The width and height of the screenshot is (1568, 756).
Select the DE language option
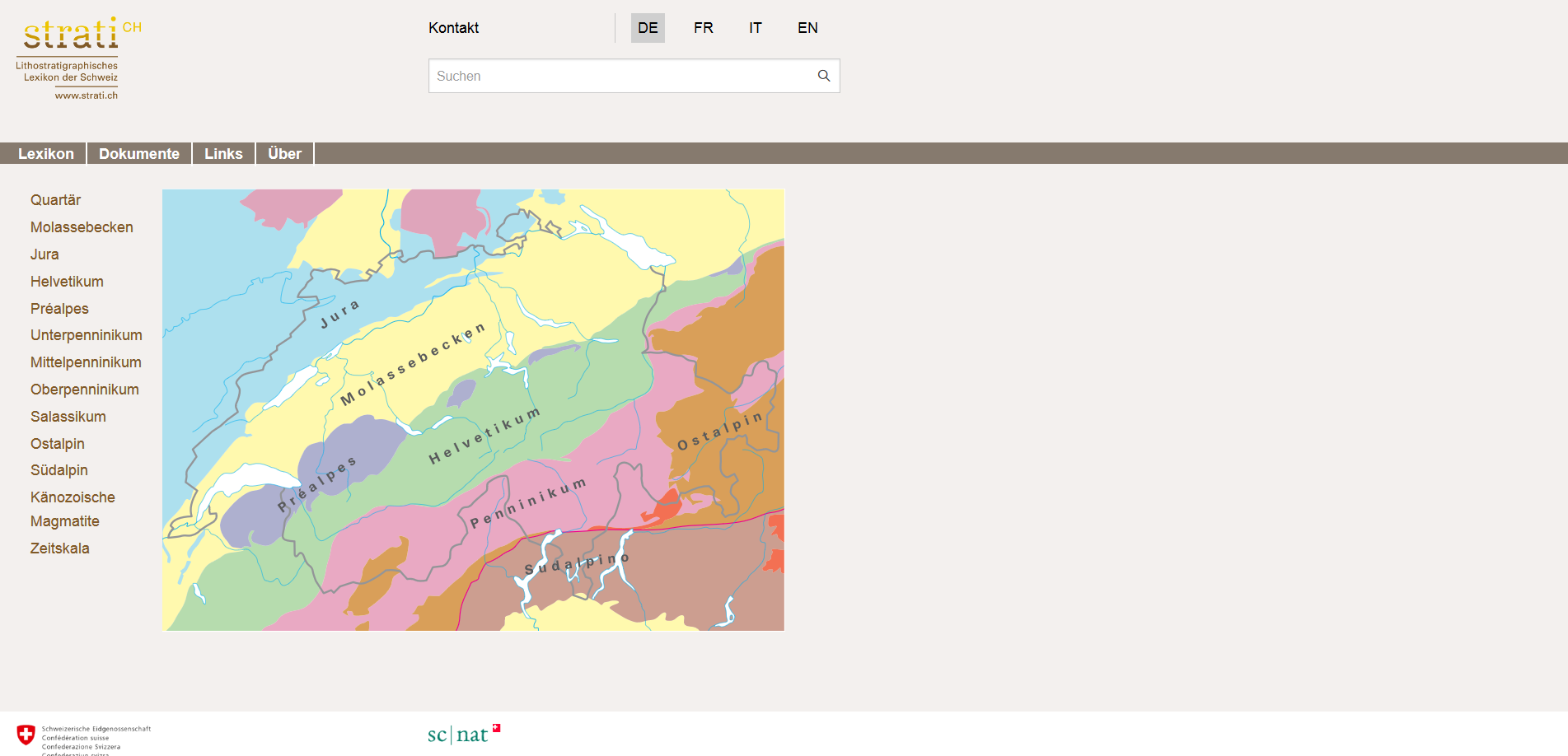[648, 28]
